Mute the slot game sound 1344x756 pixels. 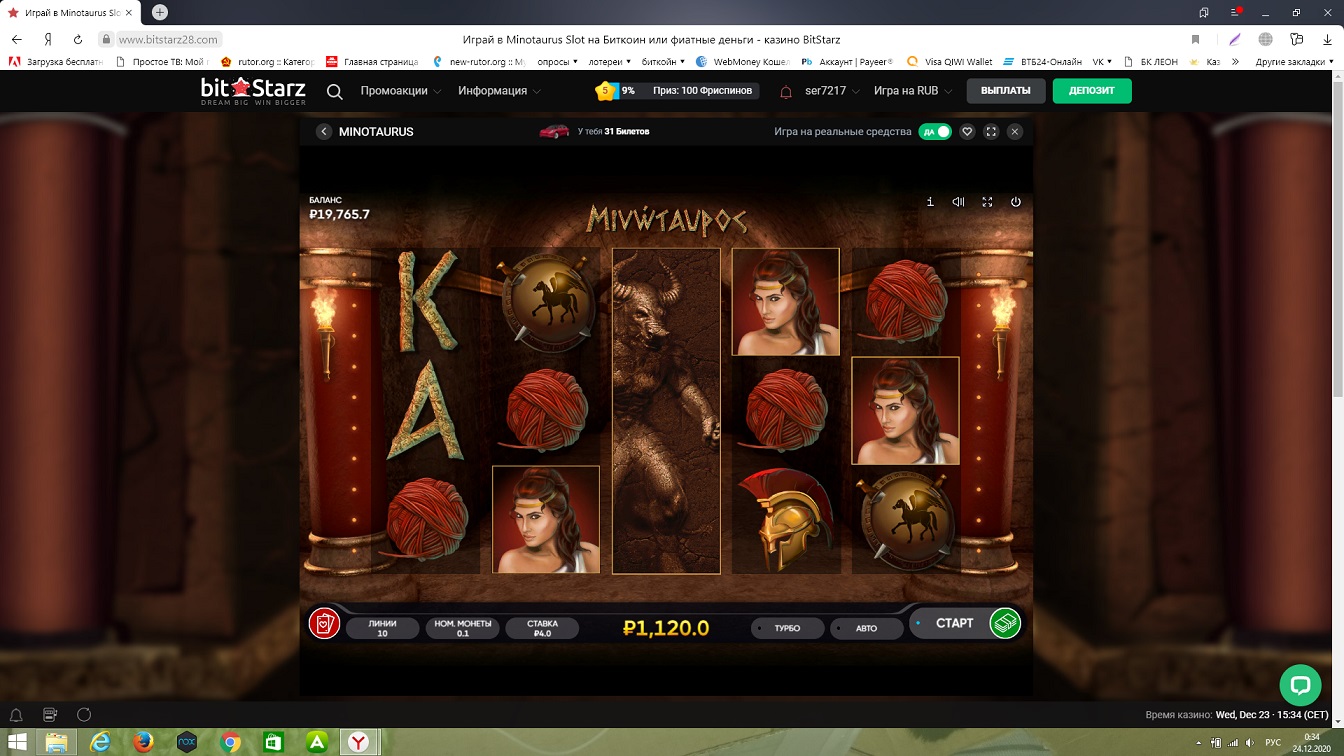click(x=958, y=202)
